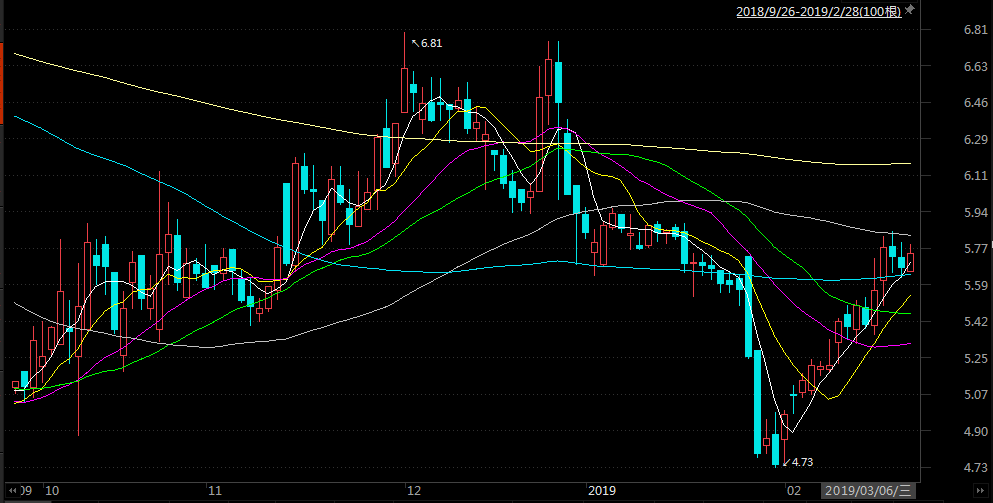Click the 2019 year label on the time axis

click(x=602, y=490)
